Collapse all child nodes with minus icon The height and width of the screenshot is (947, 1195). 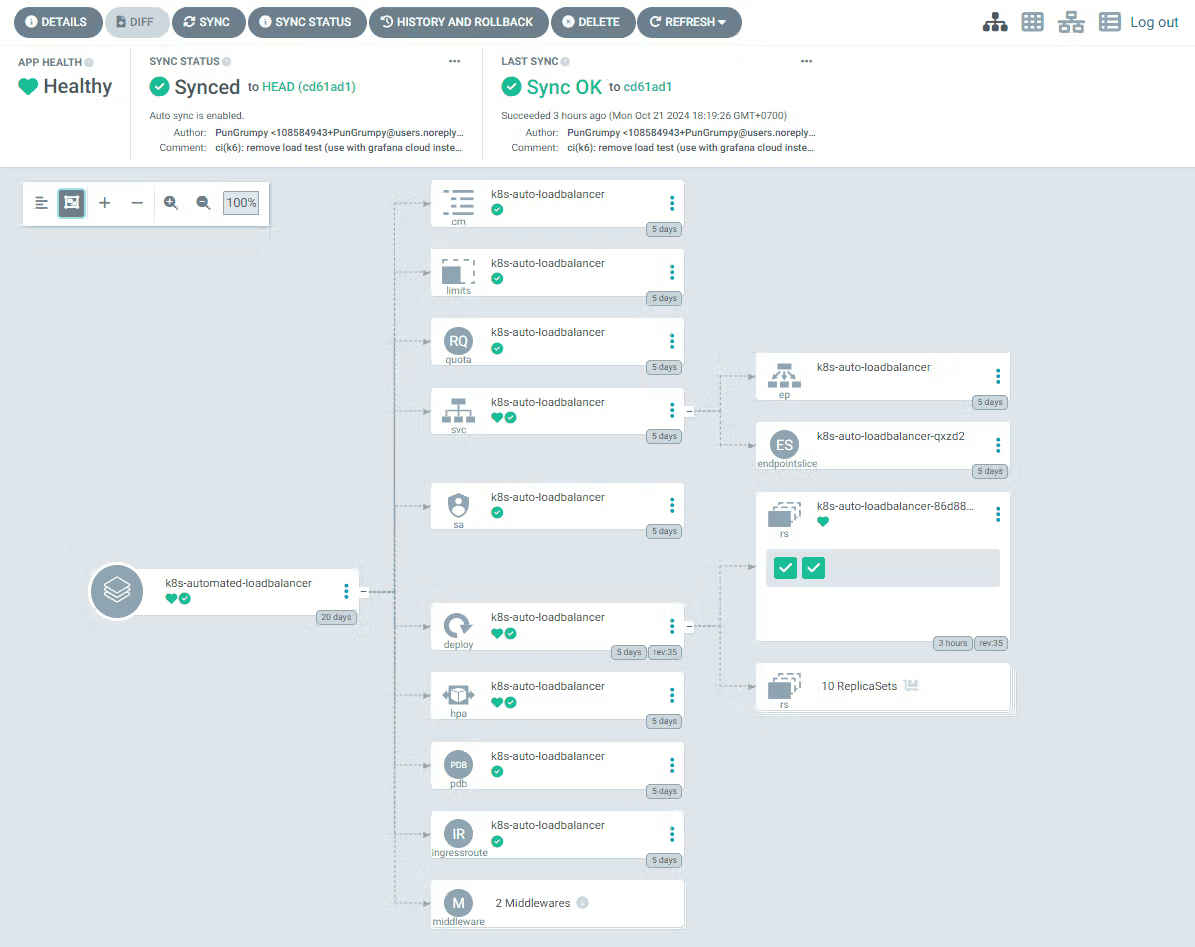[137, 203]
